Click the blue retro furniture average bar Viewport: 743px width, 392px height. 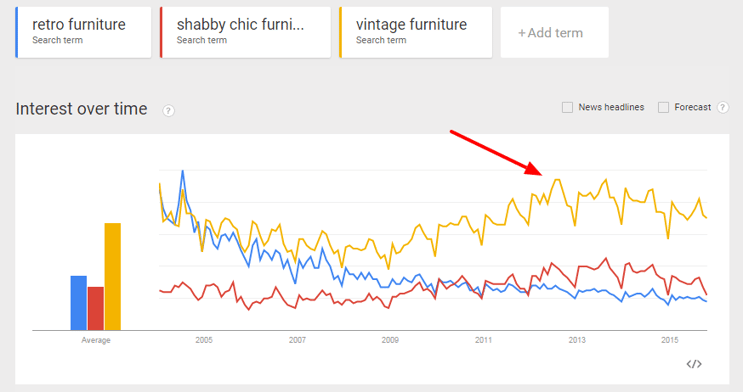tap(79, 303)
